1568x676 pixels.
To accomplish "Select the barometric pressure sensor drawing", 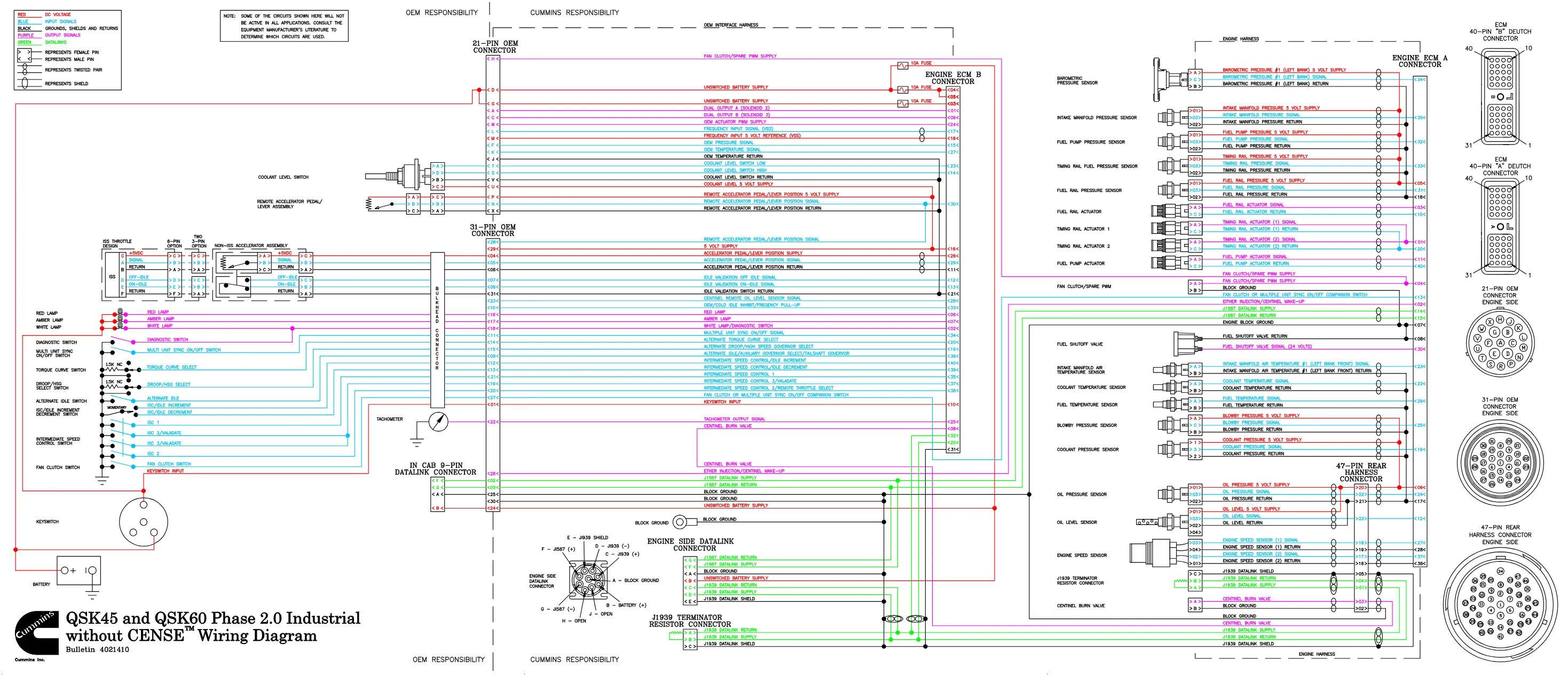I will coord(1170,79).
